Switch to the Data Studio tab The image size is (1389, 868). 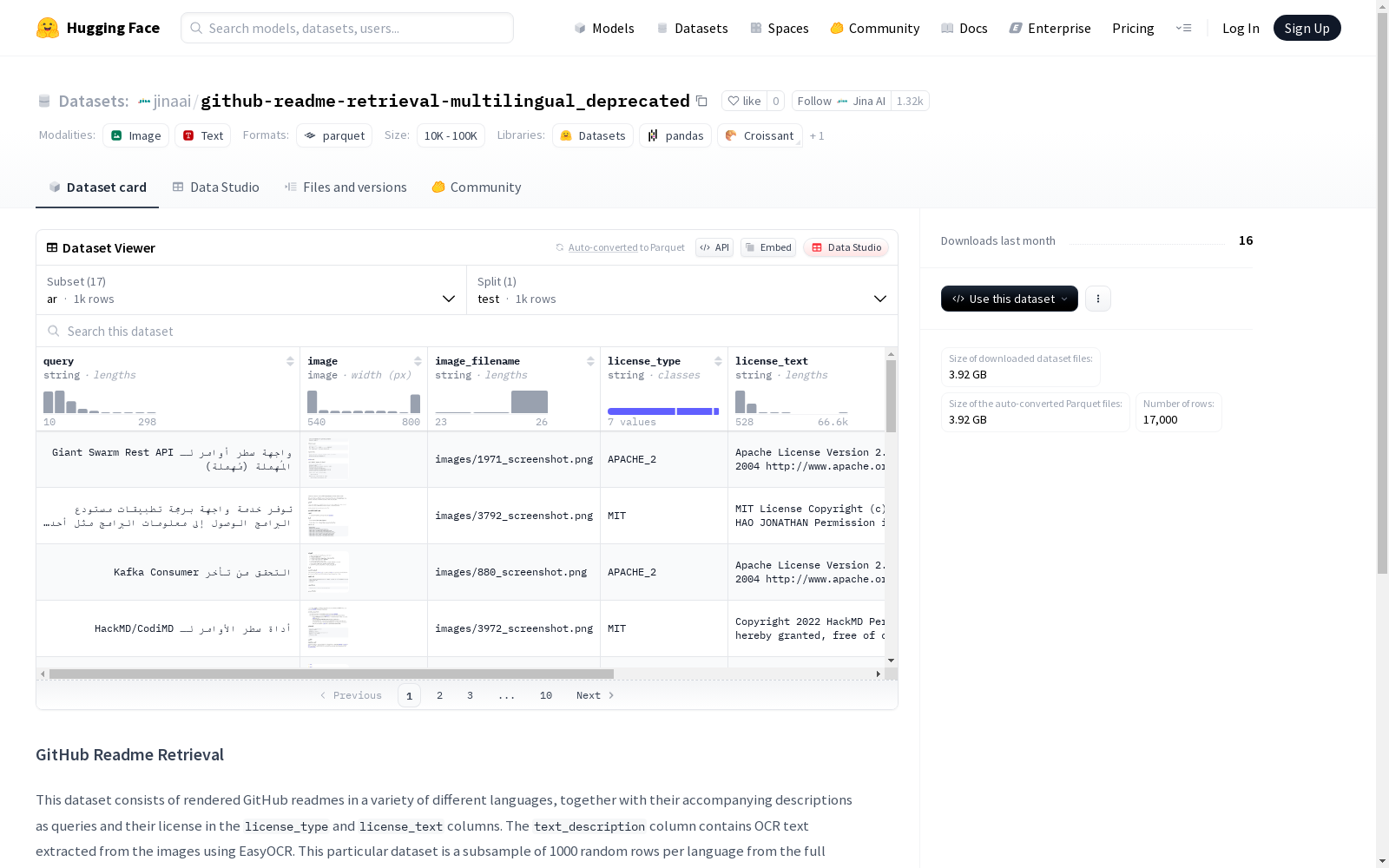[215, 187]
